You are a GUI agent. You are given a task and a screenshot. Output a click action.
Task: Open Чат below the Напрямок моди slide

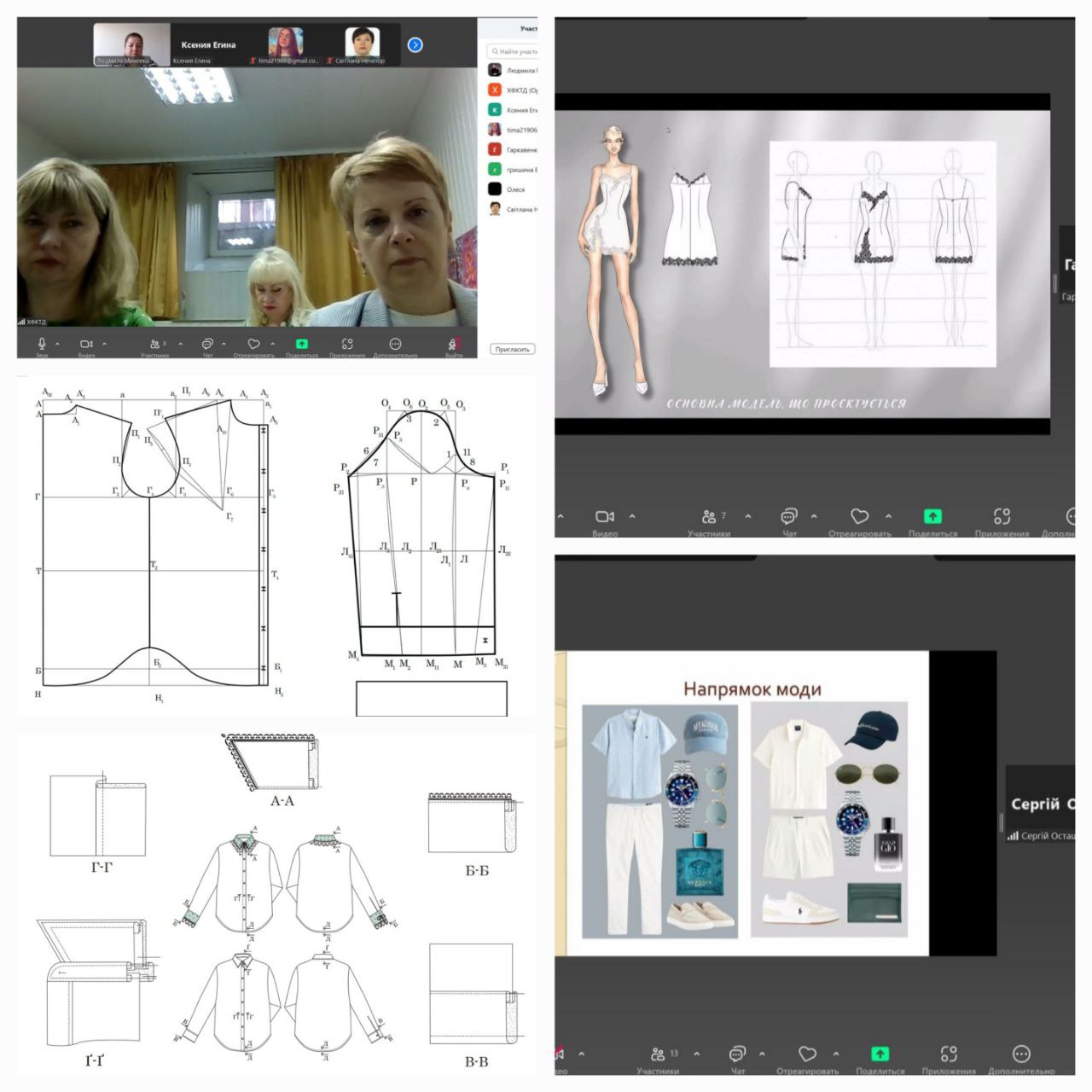click(x=737, y=1054)
